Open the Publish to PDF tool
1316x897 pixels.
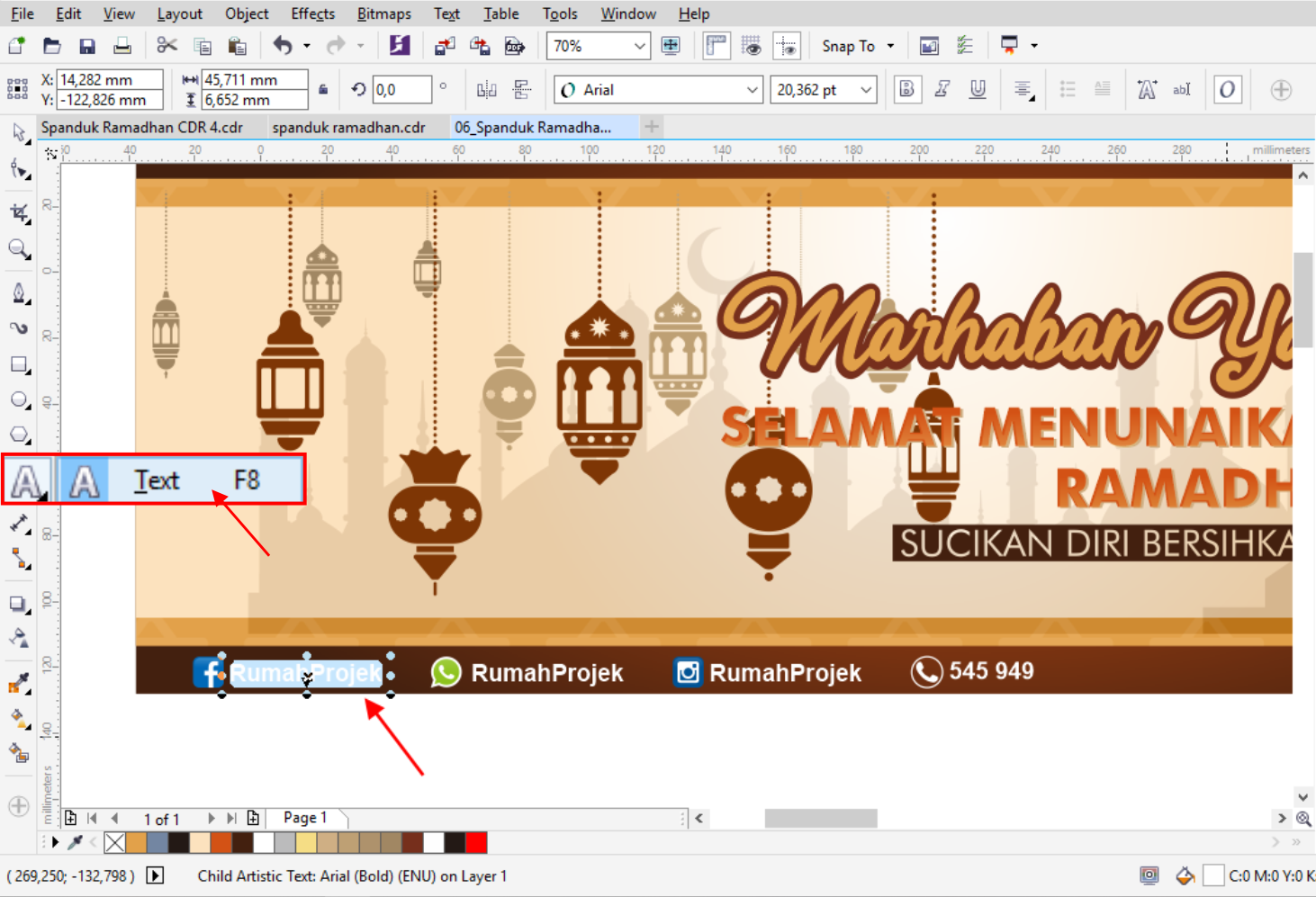pyautogui.click(x=515, y=46)
